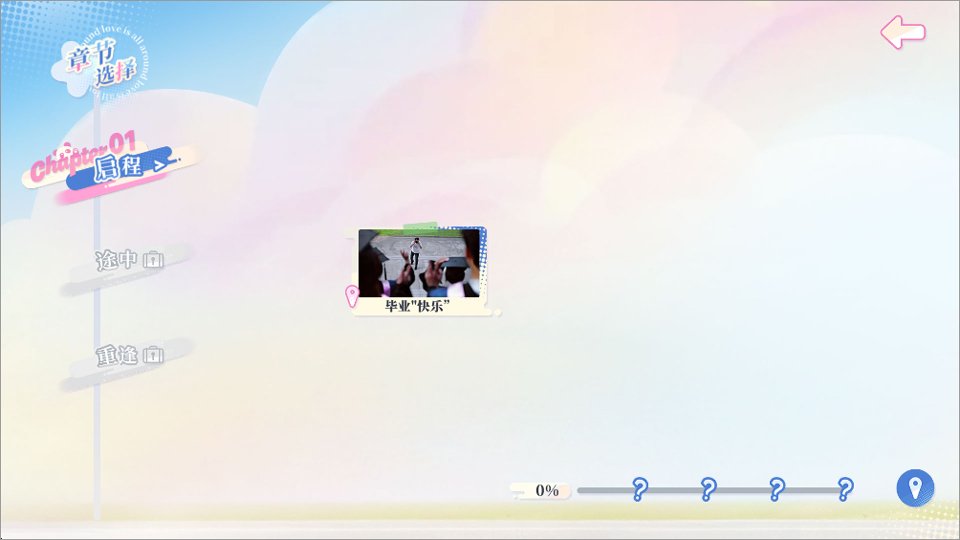Click the first question mark reward marker

(639, 489)
